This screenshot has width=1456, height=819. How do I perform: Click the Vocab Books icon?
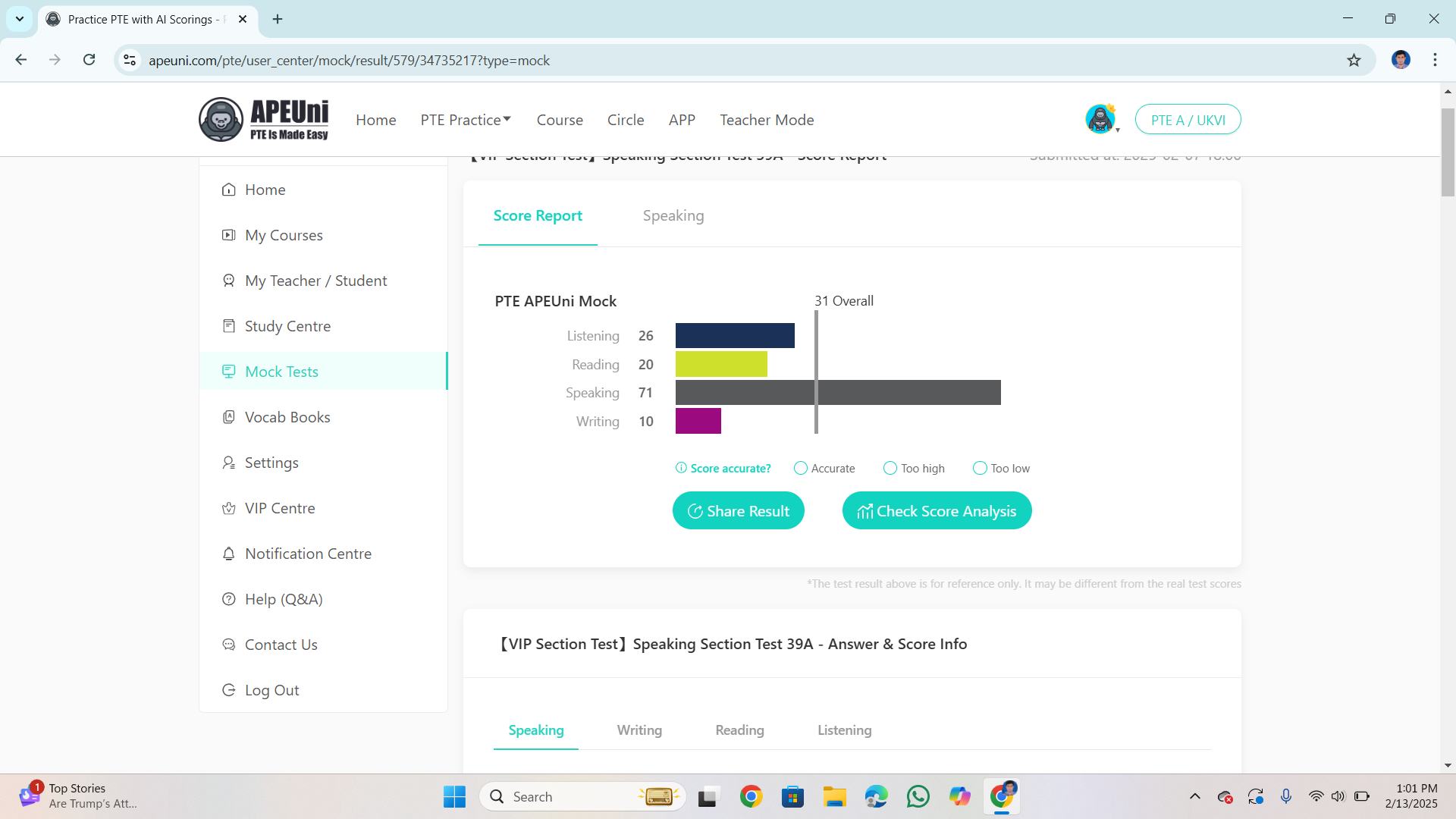pos(228,417)
